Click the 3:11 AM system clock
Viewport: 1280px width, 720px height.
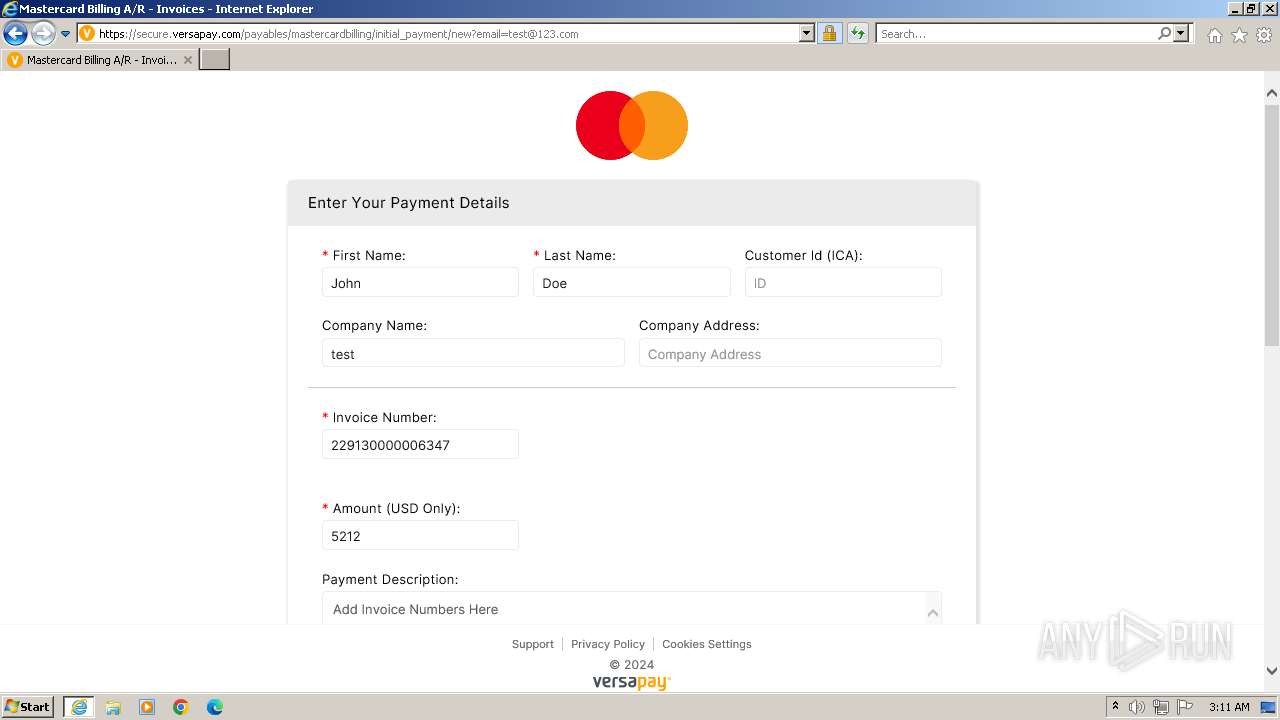pyautogui.click(x=1229, y=707)
